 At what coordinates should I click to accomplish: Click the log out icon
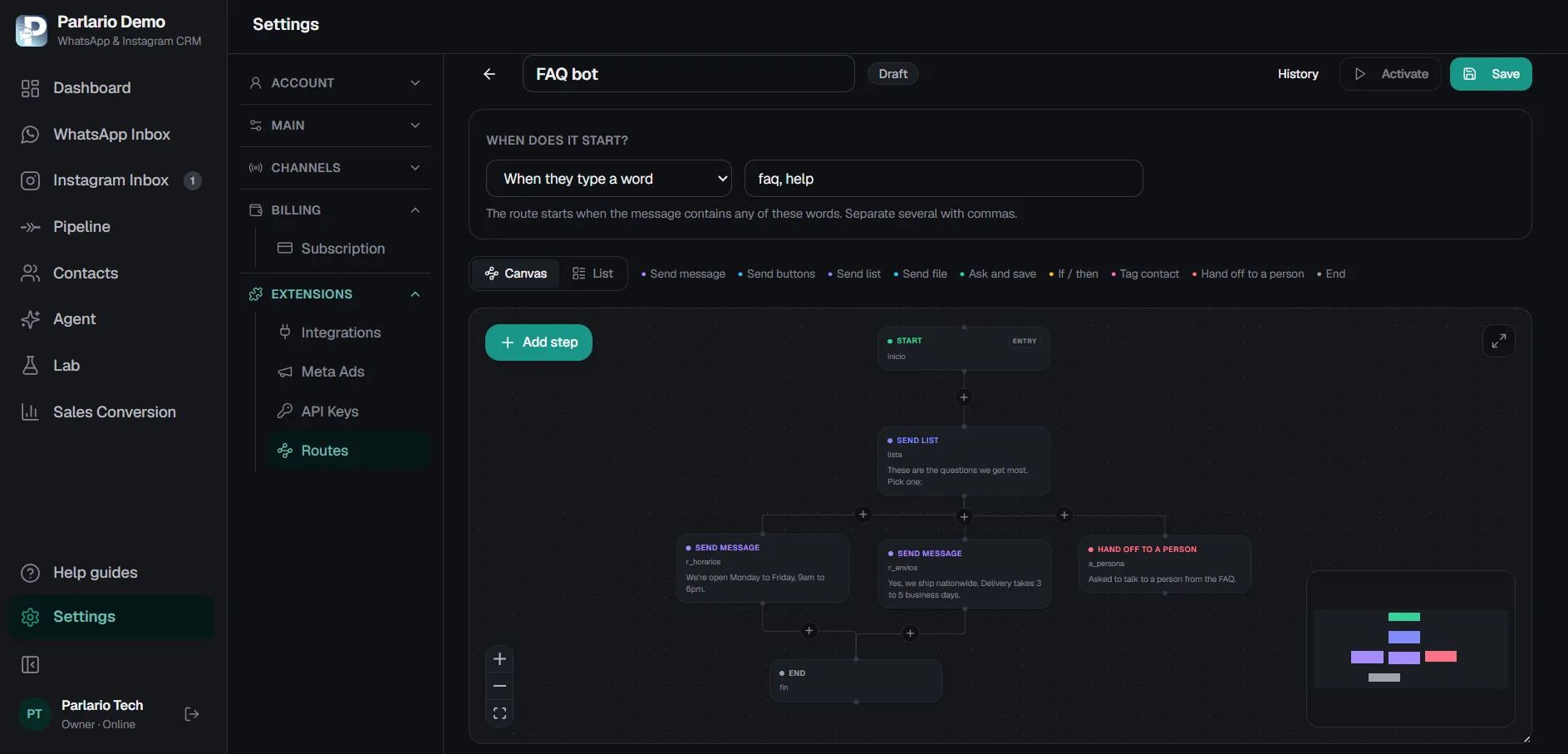(x=192, y=714)
